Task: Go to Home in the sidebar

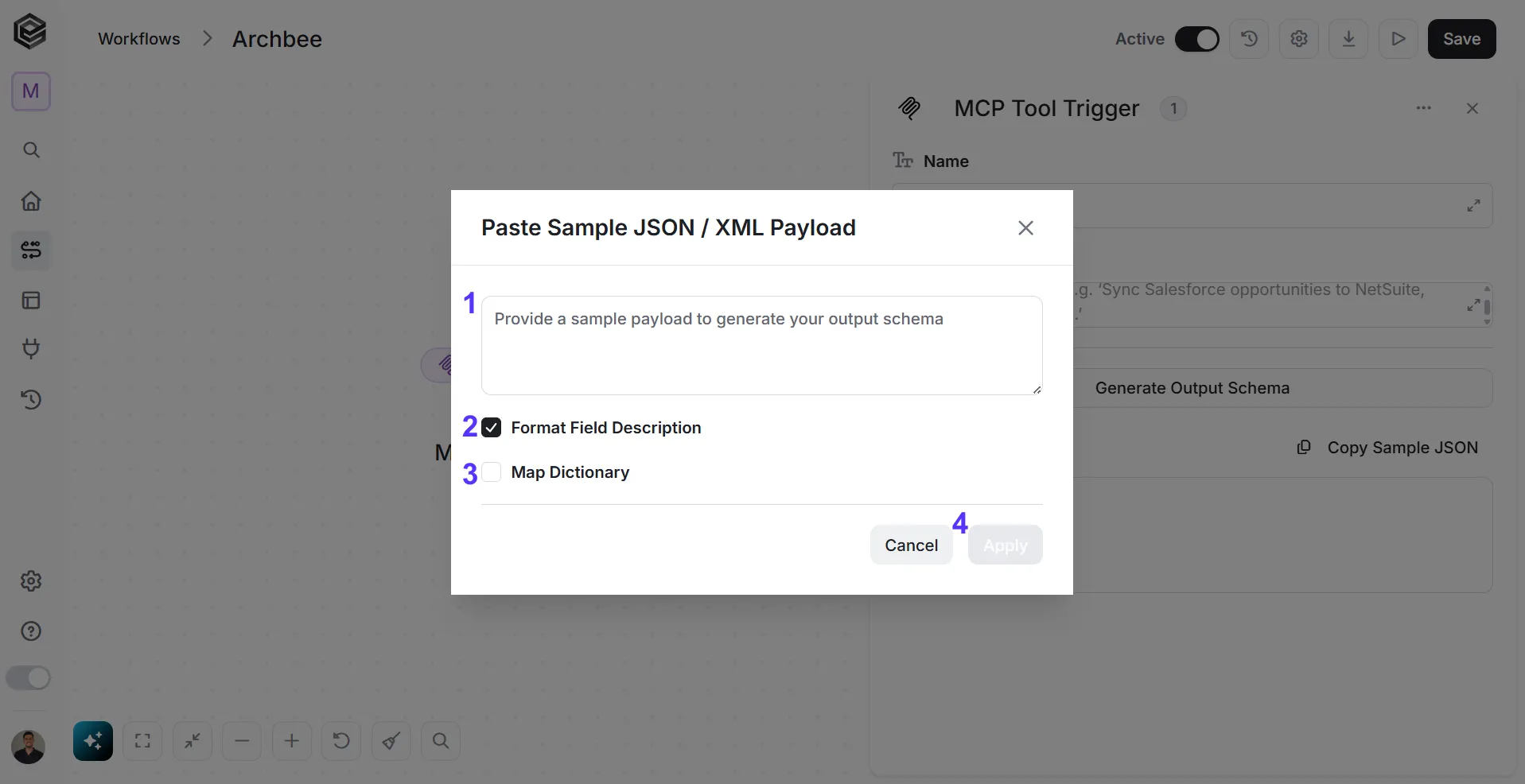Action: [x=31, y=200]
